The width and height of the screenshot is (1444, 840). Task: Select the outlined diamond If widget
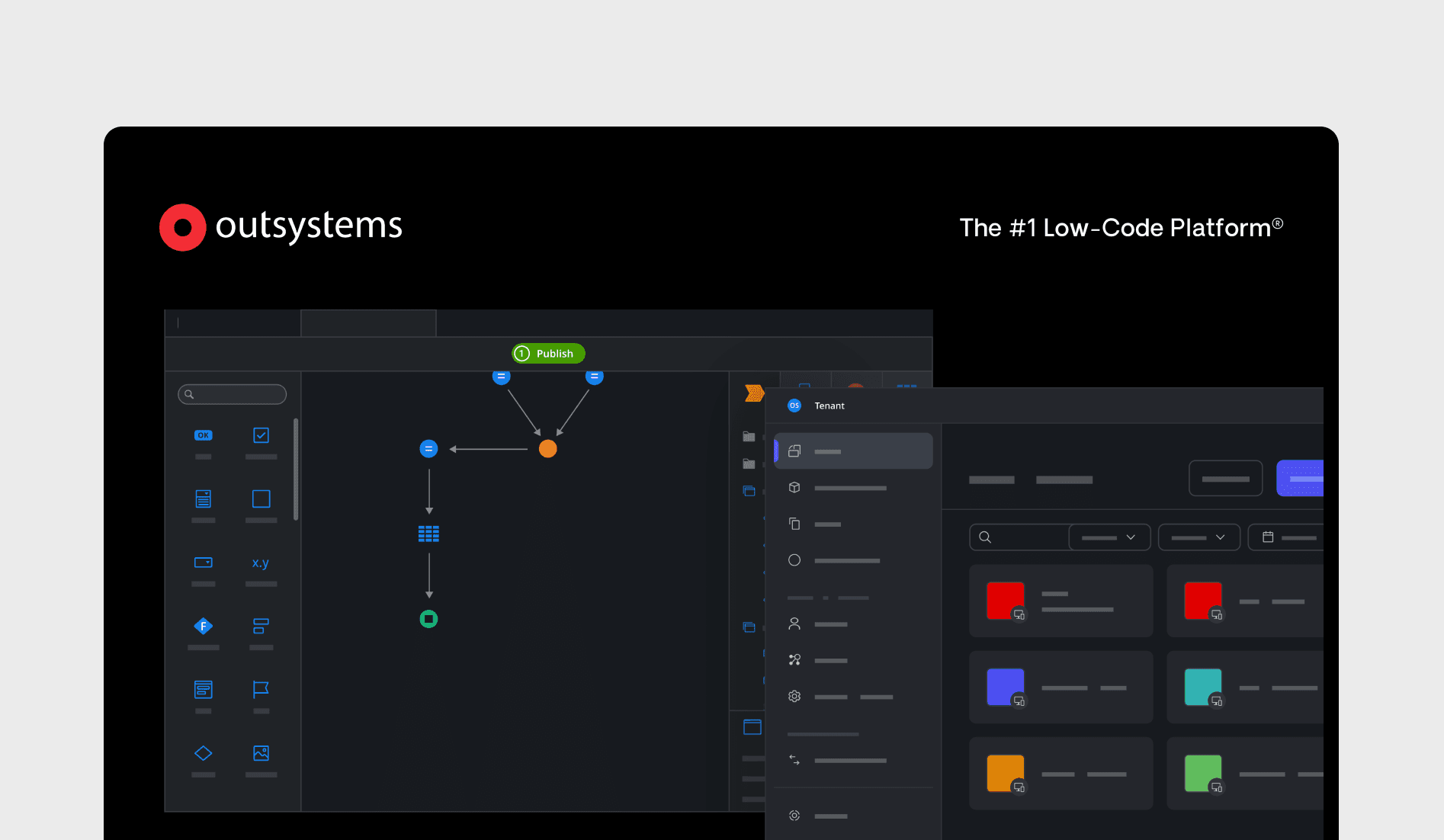(x=204, y=753)
